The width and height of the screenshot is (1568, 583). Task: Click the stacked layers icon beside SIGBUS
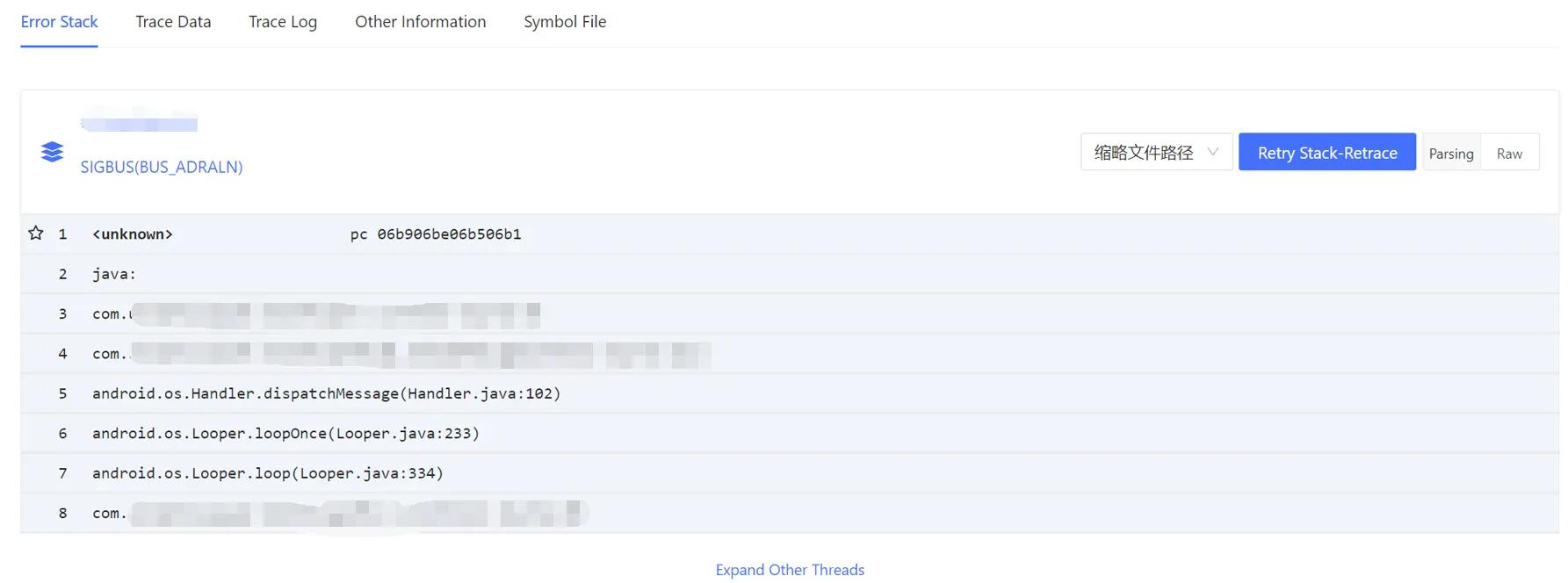52,152
